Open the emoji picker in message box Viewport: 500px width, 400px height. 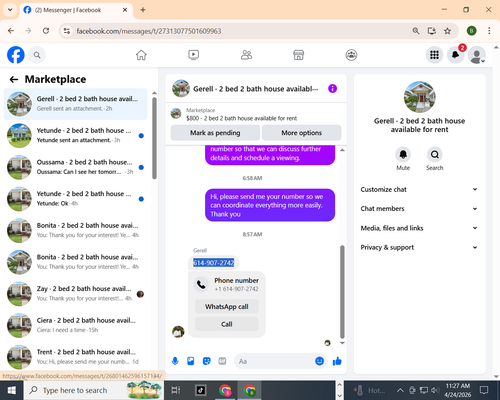pyautogui.click(x=319, y=361)
